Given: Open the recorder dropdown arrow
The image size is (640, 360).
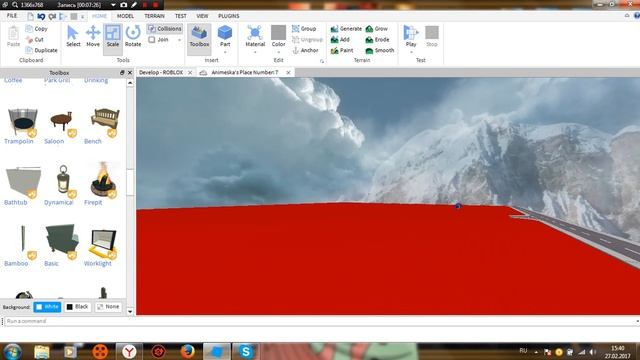Looking at the screenshot, I should (x=113, y=5).
